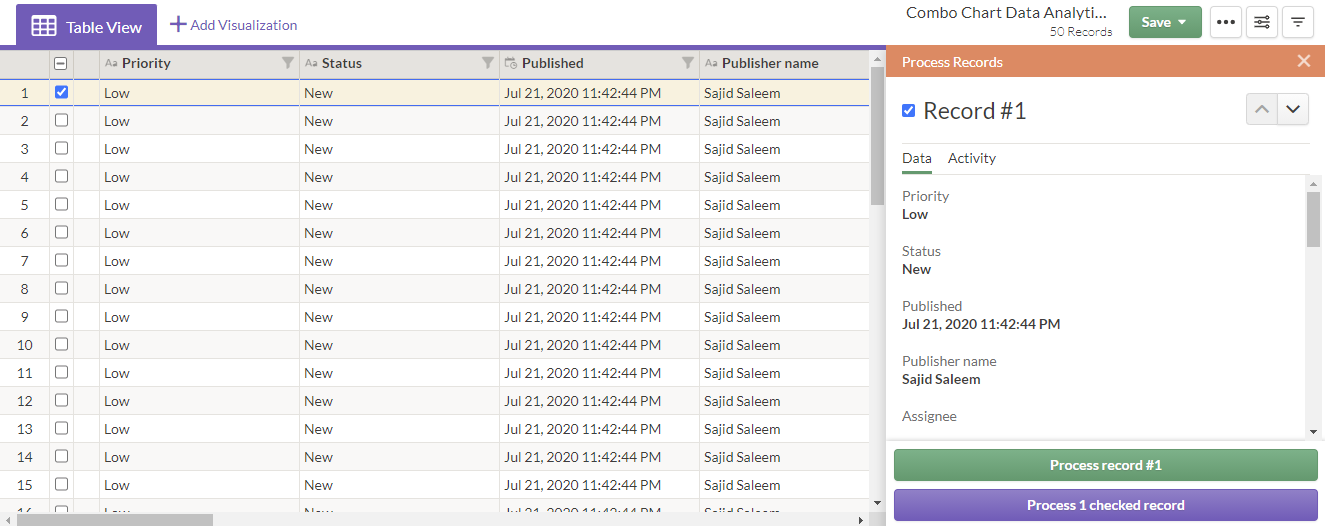Click the Published column header

pos(599,63)
